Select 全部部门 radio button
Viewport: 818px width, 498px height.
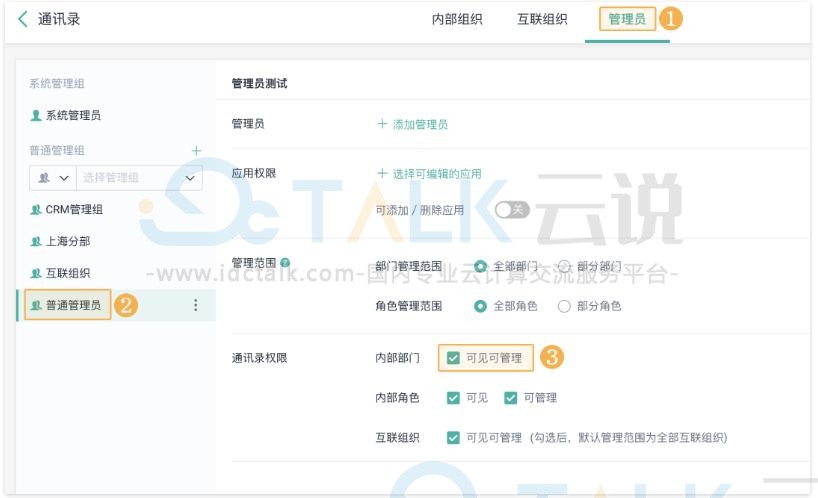click(480, 266)
